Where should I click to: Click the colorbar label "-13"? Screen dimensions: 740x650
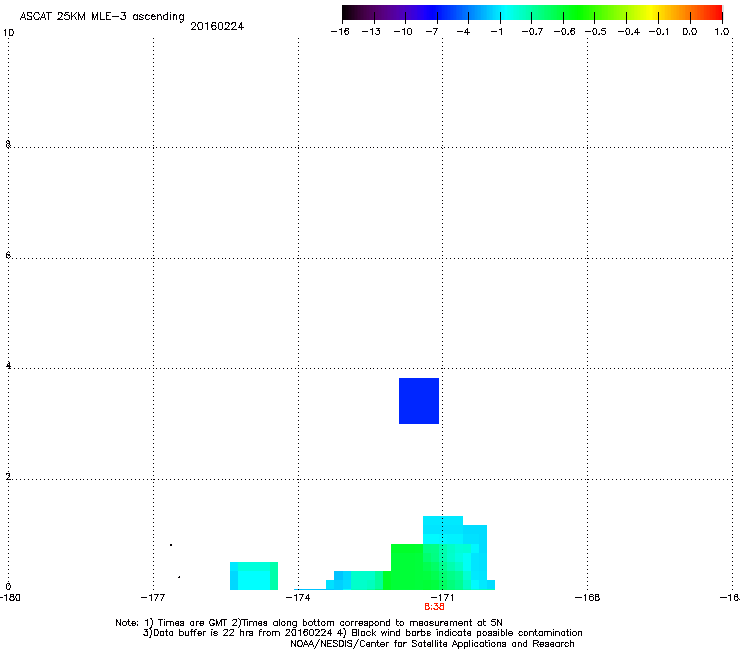371,32
